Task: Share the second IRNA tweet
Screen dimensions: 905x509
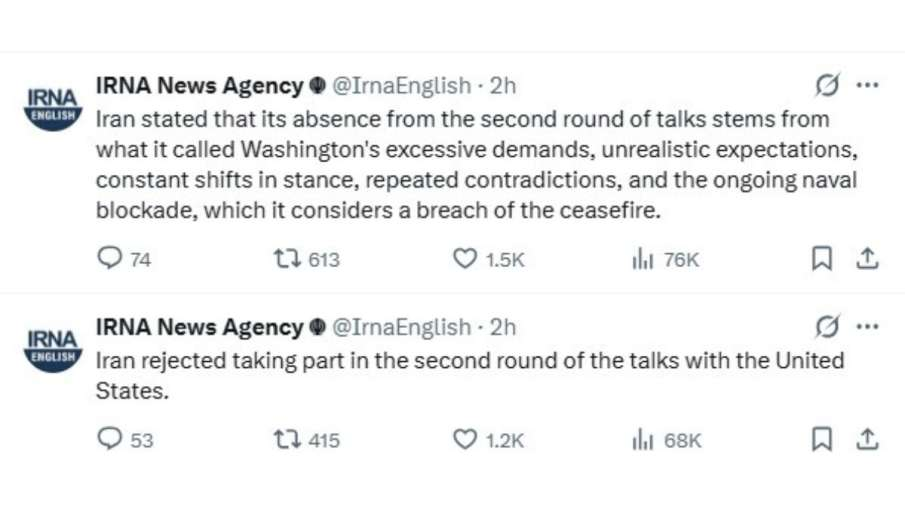Action: [867, 439]
